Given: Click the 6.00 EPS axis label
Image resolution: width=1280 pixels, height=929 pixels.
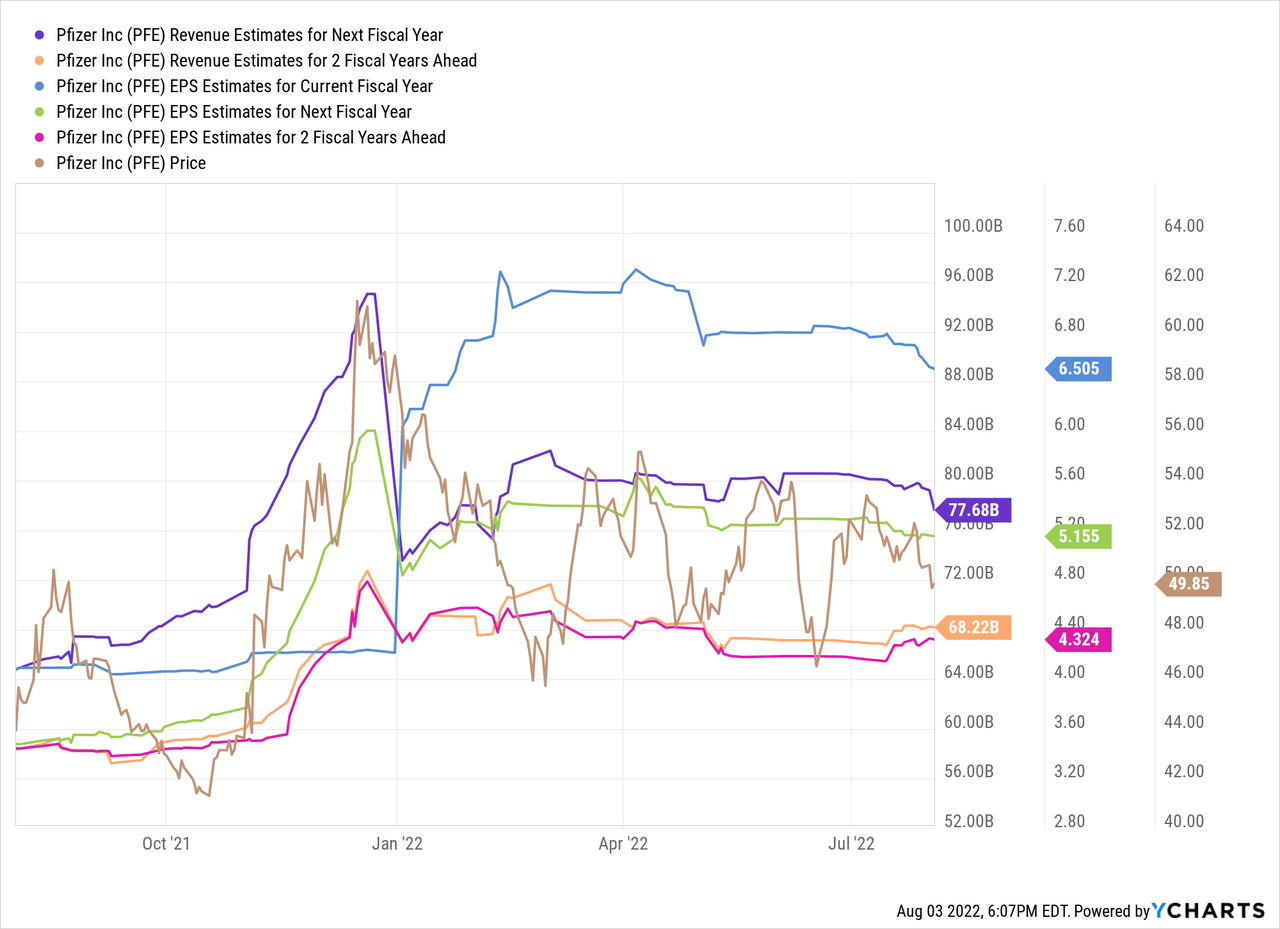Looking at the screenshot, I should coord(1070,424).
